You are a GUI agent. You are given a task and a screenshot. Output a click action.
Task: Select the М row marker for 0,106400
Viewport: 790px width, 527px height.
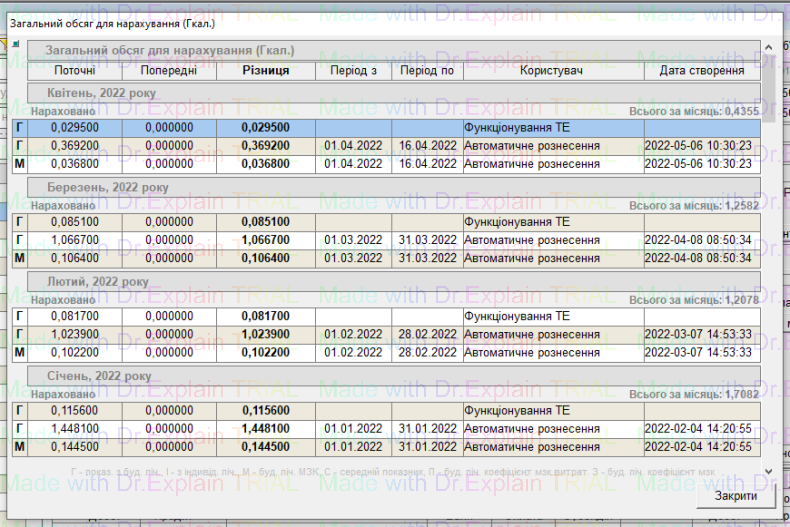tap(18, 259)
